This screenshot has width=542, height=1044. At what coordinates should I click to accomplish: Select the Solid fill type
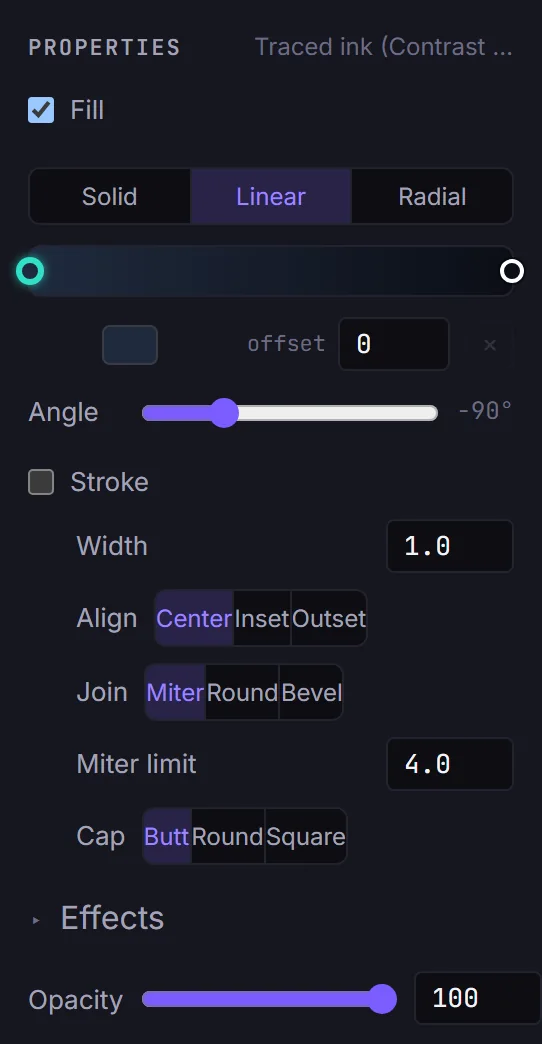(x=110, y=196)
